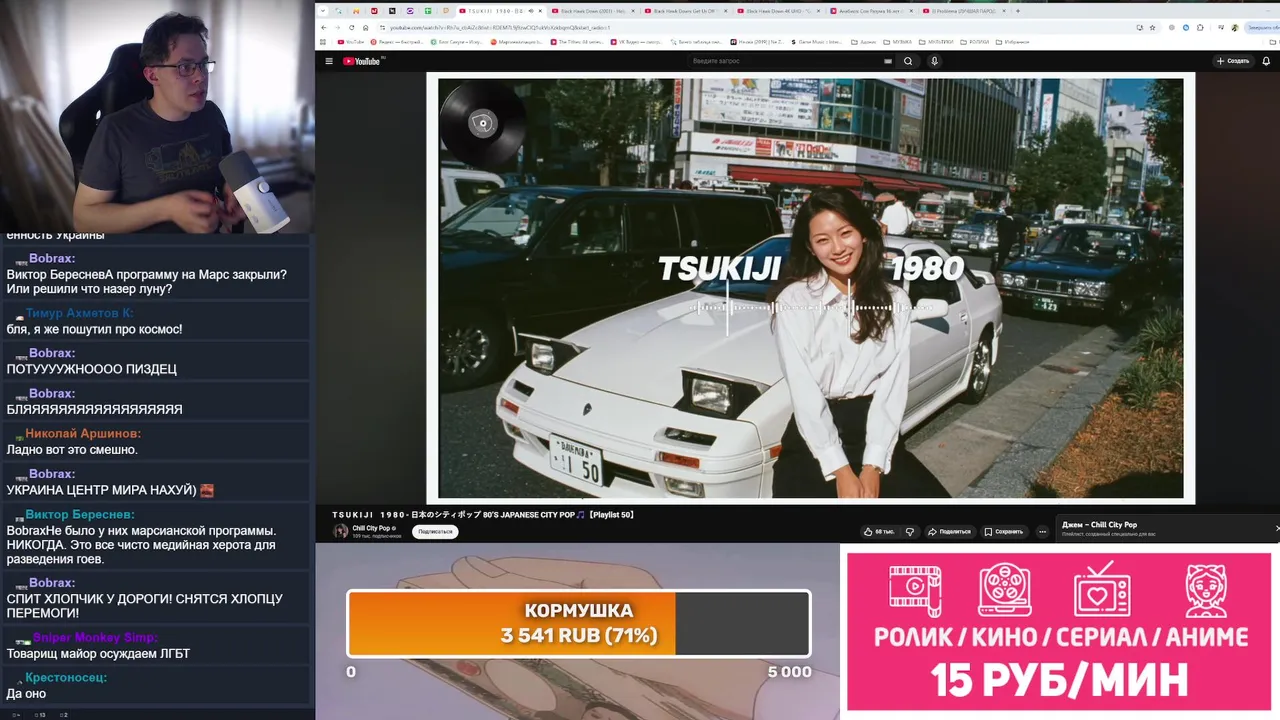Click the Поделиться share button
The height and width of the screenshot is (720, 1280).
pyautogui.click(x=950, y=531)
